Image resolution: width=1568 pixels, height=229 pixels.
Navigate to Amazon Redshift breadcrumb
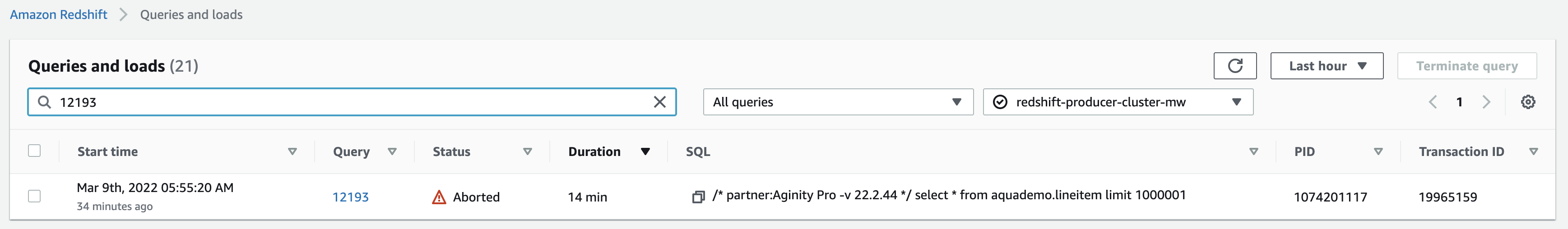58,14
